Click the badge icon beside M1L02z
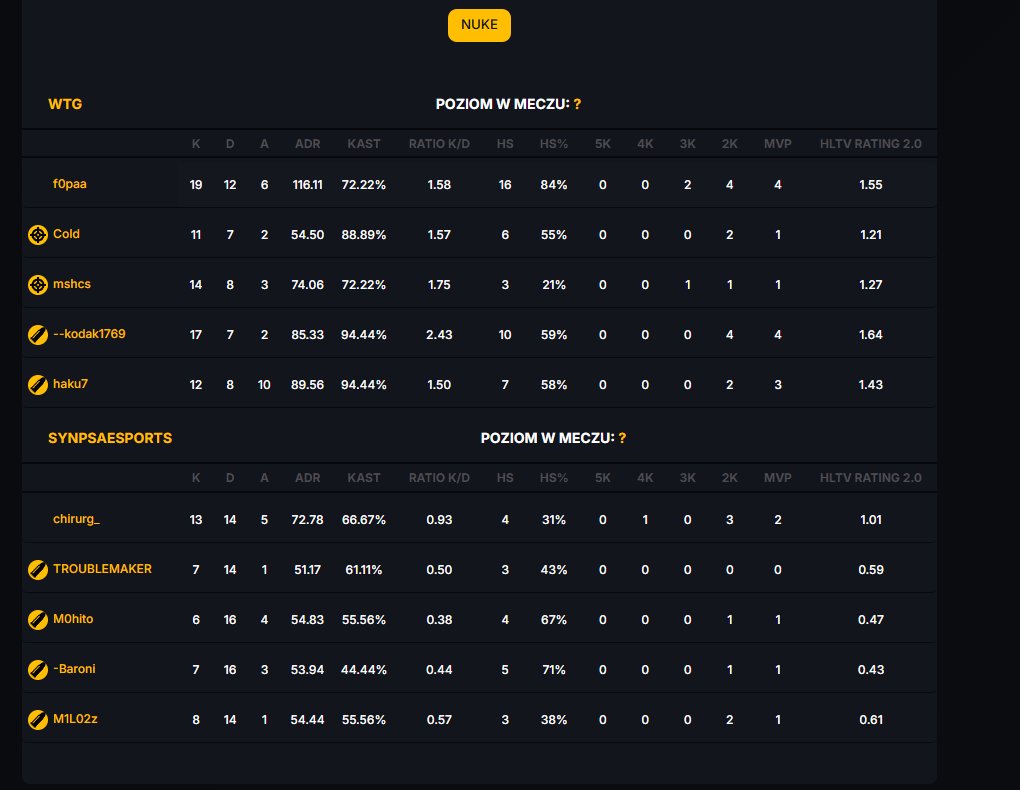 (x=38, y=720)
